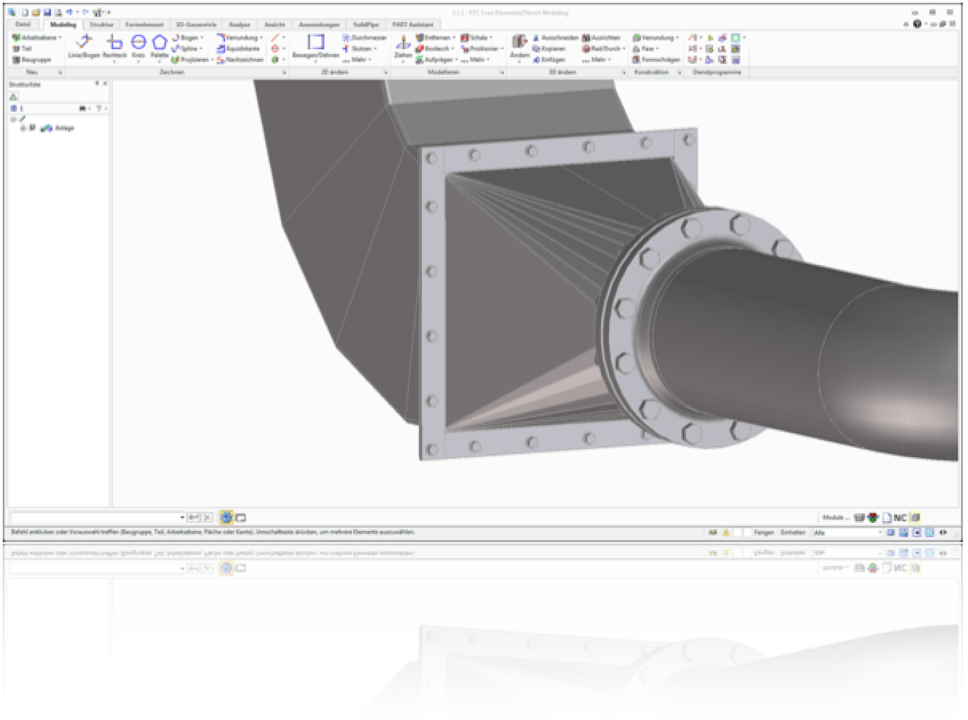Choose the Nachzeichnen tool
The height and width of the screenshot is (720, 968).
pyautogui.click(x=240, y=60)
